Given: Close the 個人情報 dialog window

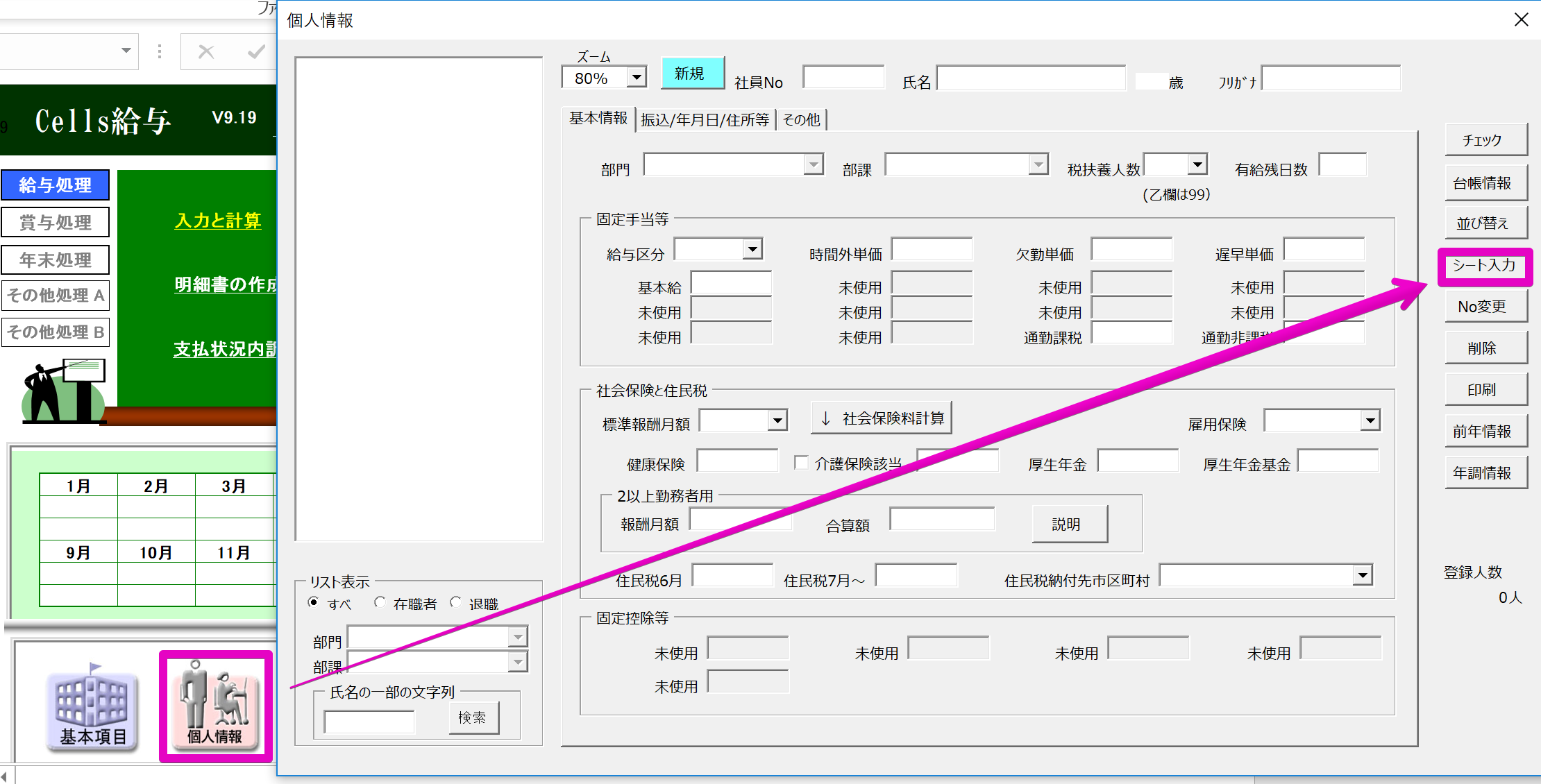Looking at the screenshot, I should click(x=1521, y=19).
